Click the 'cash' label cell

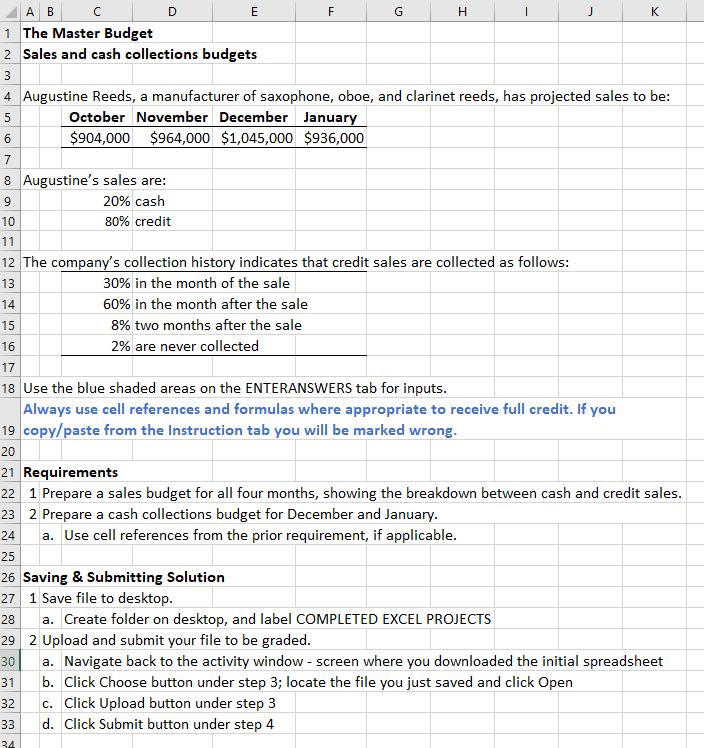[x=150, y=201]
